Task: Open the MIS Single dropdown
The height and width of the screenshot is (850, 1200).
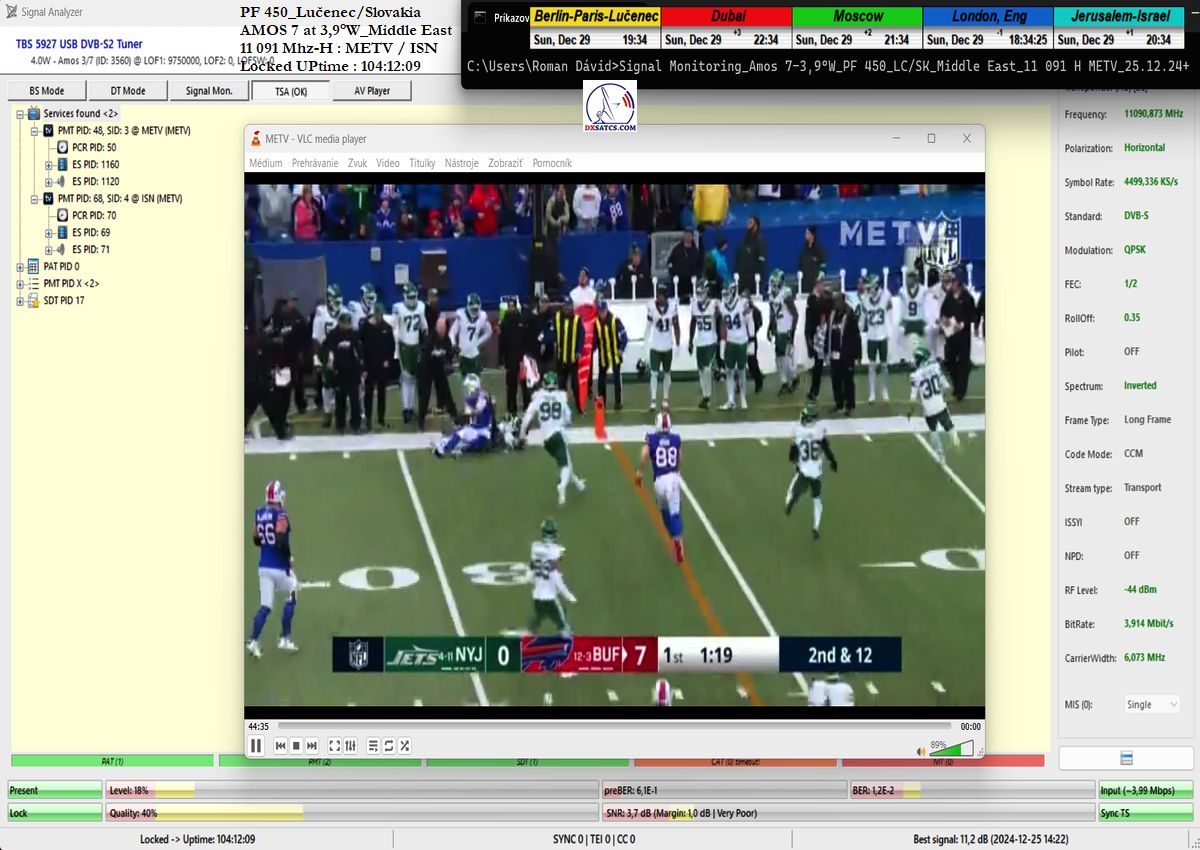Action: pyautogui.click(x=1152, y=704)
